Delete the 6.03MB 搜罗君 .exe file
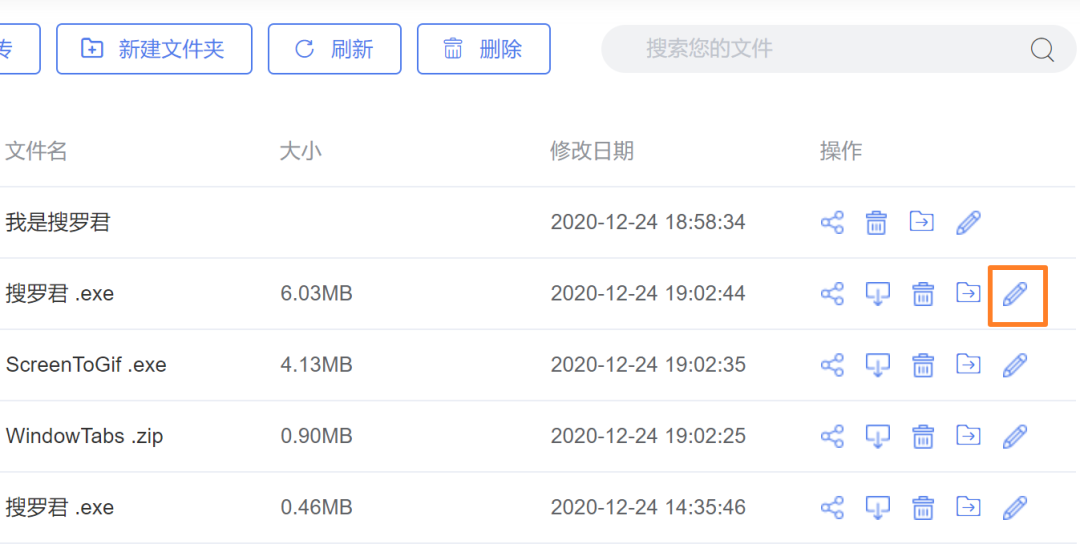Screen dimensions: 1080x544 923,294
